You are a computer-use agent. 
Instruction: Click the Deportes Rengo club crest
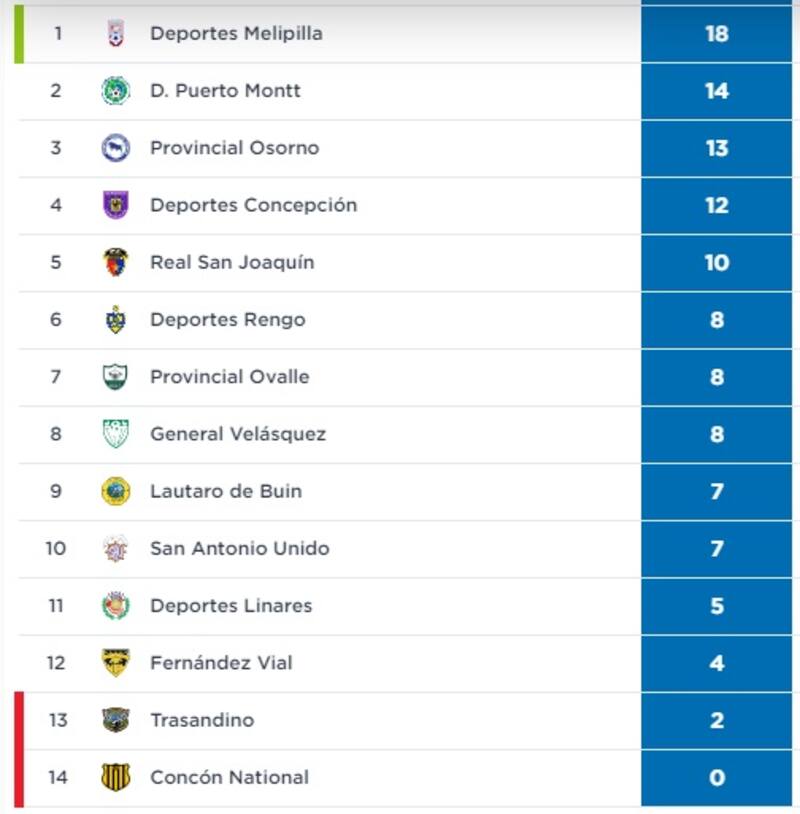tap(116, 320)
